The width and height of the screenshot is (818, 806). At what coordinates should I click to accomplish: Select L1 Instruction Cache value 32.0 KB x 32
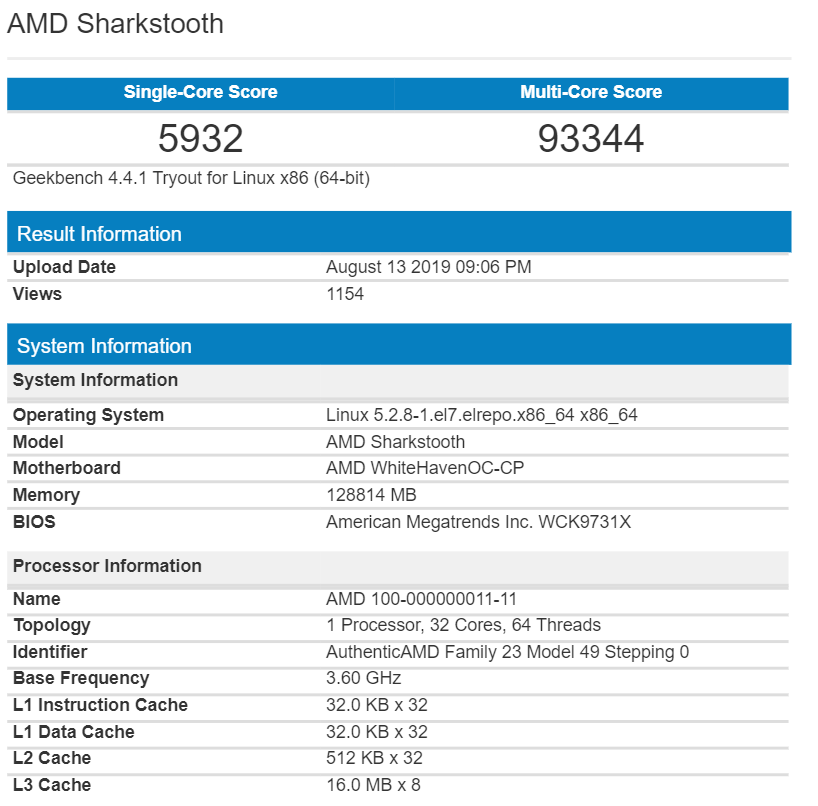pyautogui.click(x=377, y=705)
